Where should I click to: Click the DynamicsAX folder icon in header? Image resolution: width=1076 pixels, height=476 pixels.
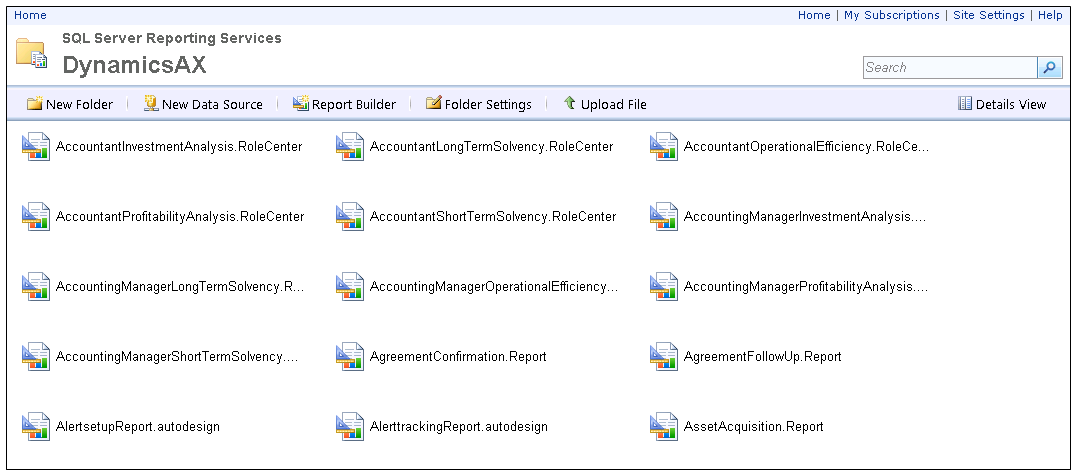pyautogui.click(x=32, y=53)
